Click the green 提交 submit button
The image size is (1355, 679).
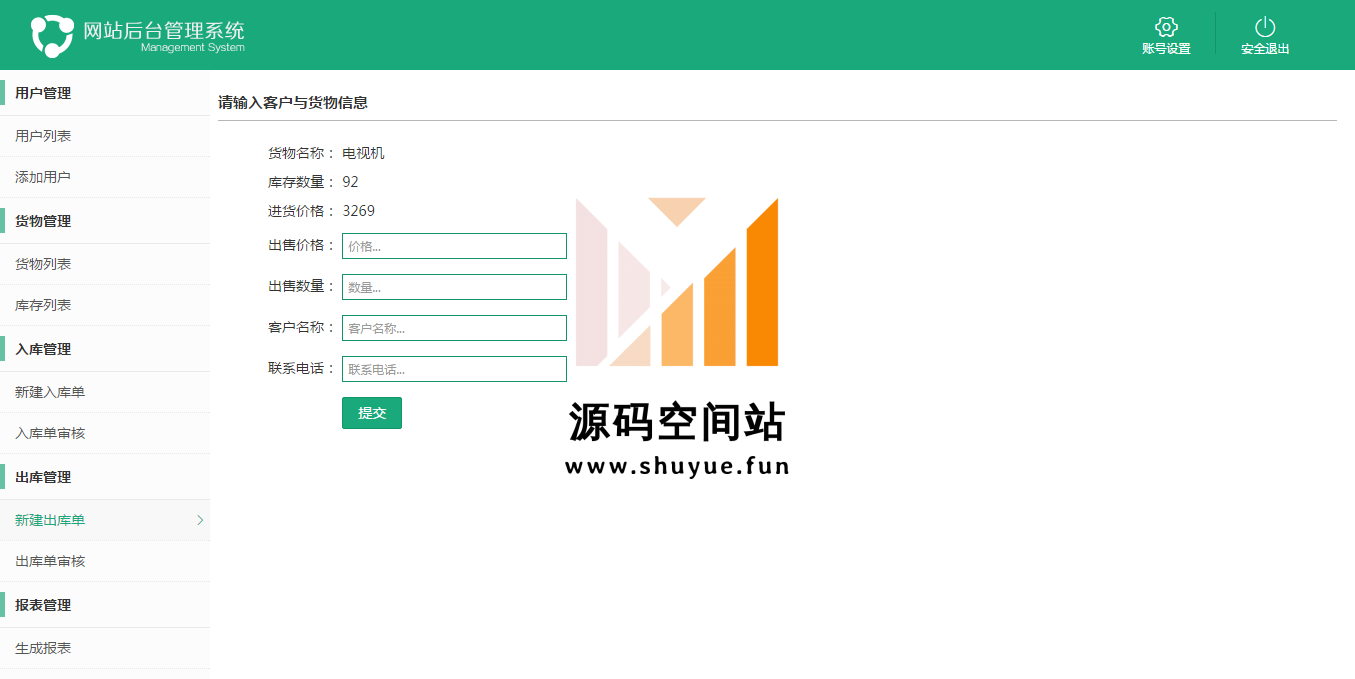coord(372,413)
